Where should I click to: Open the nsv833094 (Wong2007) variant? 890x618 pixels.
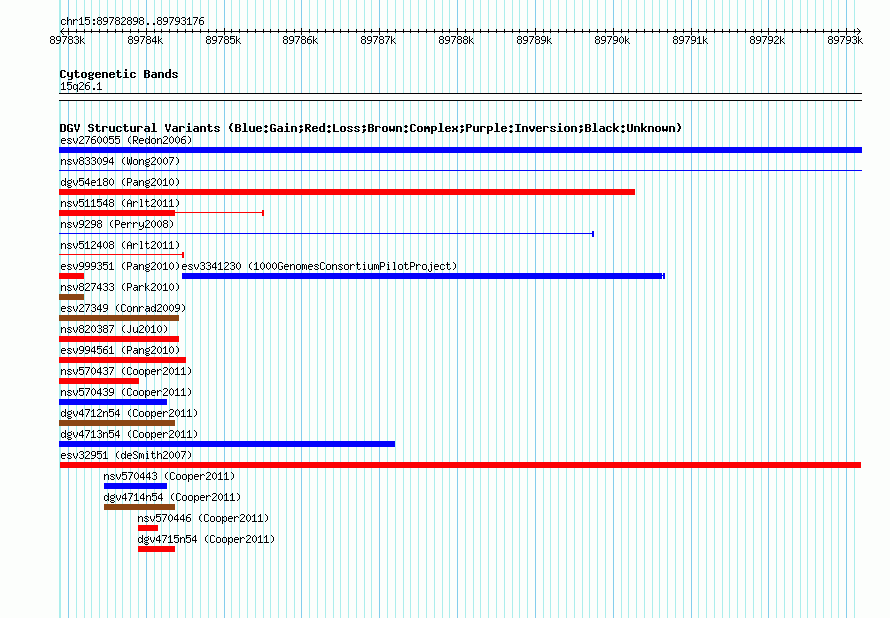point(120,161)
